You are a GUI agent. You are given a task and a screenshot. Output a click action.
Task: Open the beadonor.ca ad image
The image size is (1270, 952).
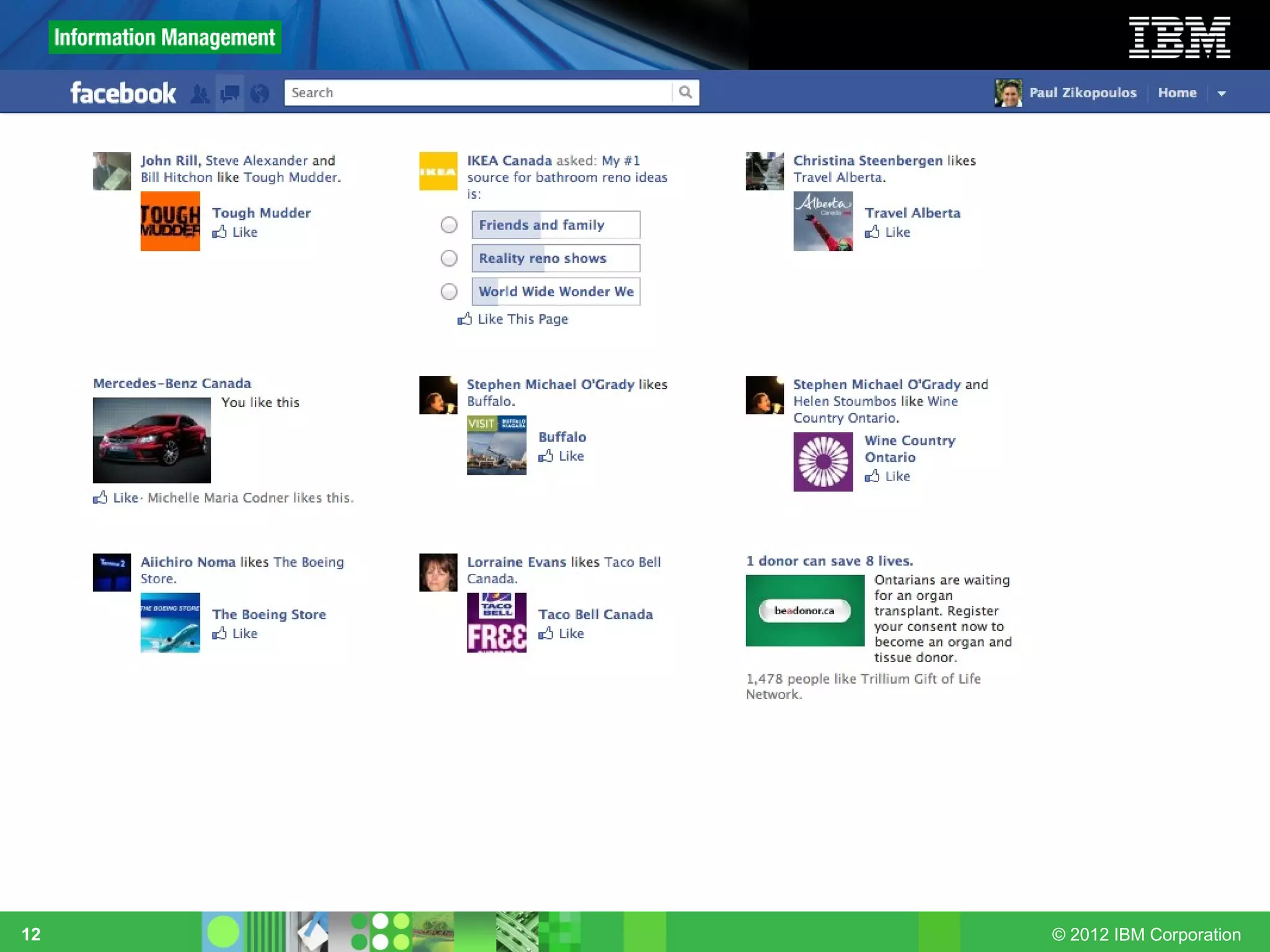[x=804, y=610]
